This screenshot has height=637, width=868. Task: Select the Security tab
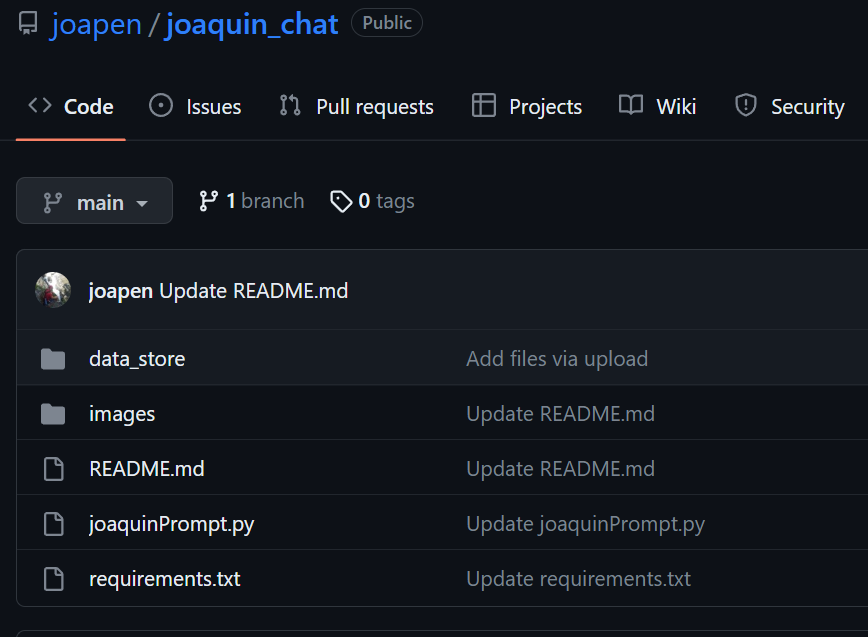pyautogui.click(x=789, y=107)
